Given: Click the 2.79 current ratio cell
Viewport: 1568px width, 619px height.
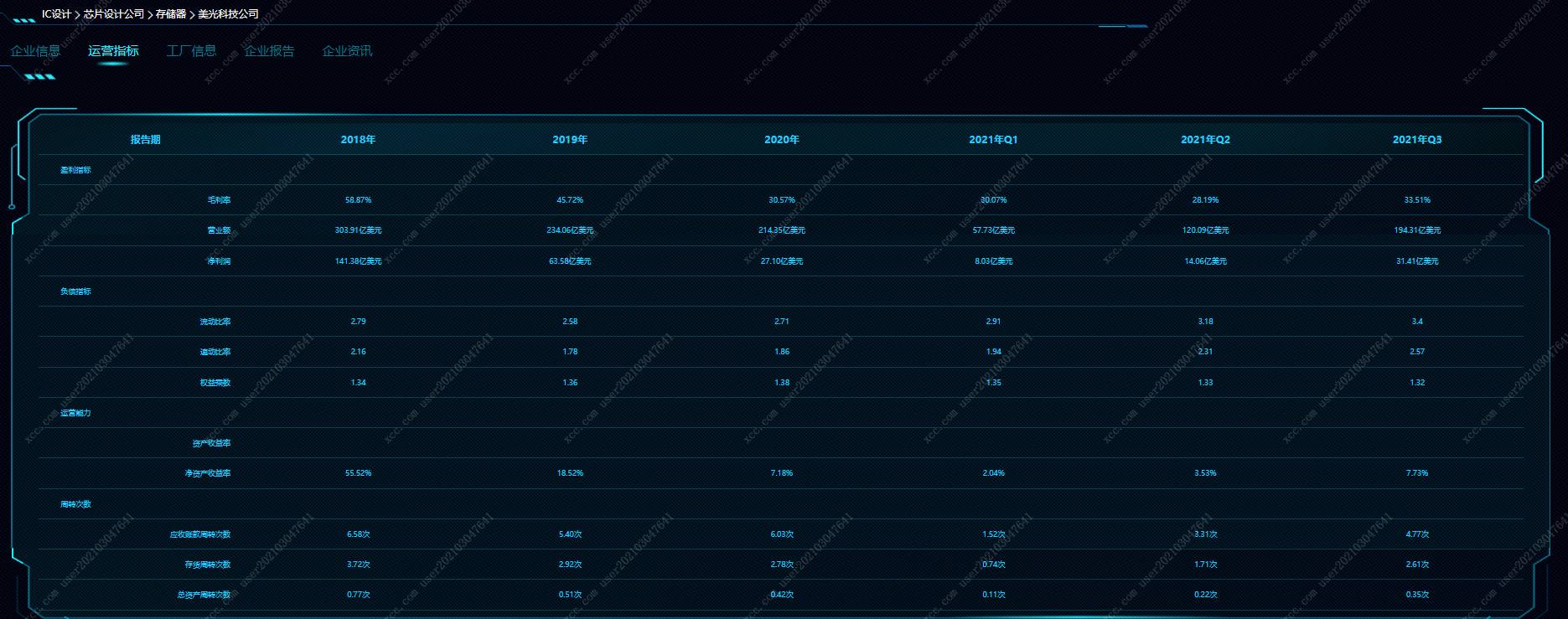Looking at the screenshot, I should 358,322.
